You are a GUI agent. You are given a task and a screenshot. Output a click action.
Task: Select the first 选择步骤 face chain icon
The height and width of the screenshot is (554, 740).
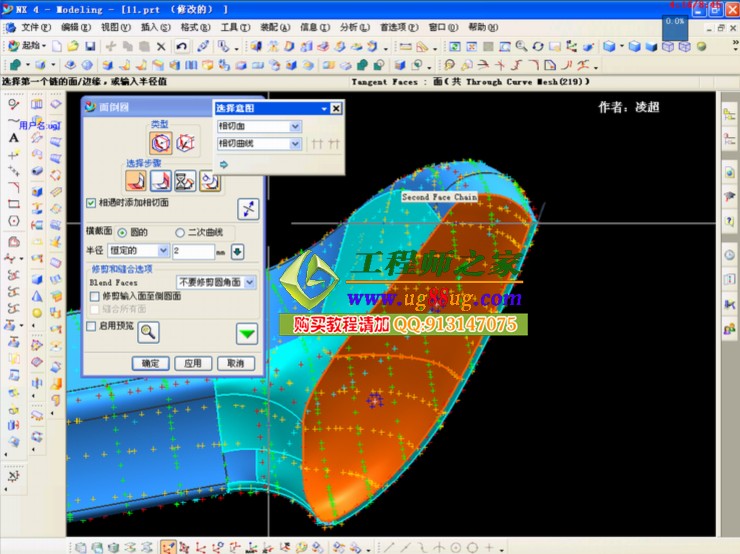pyautogui.click(x=135, y=181)
